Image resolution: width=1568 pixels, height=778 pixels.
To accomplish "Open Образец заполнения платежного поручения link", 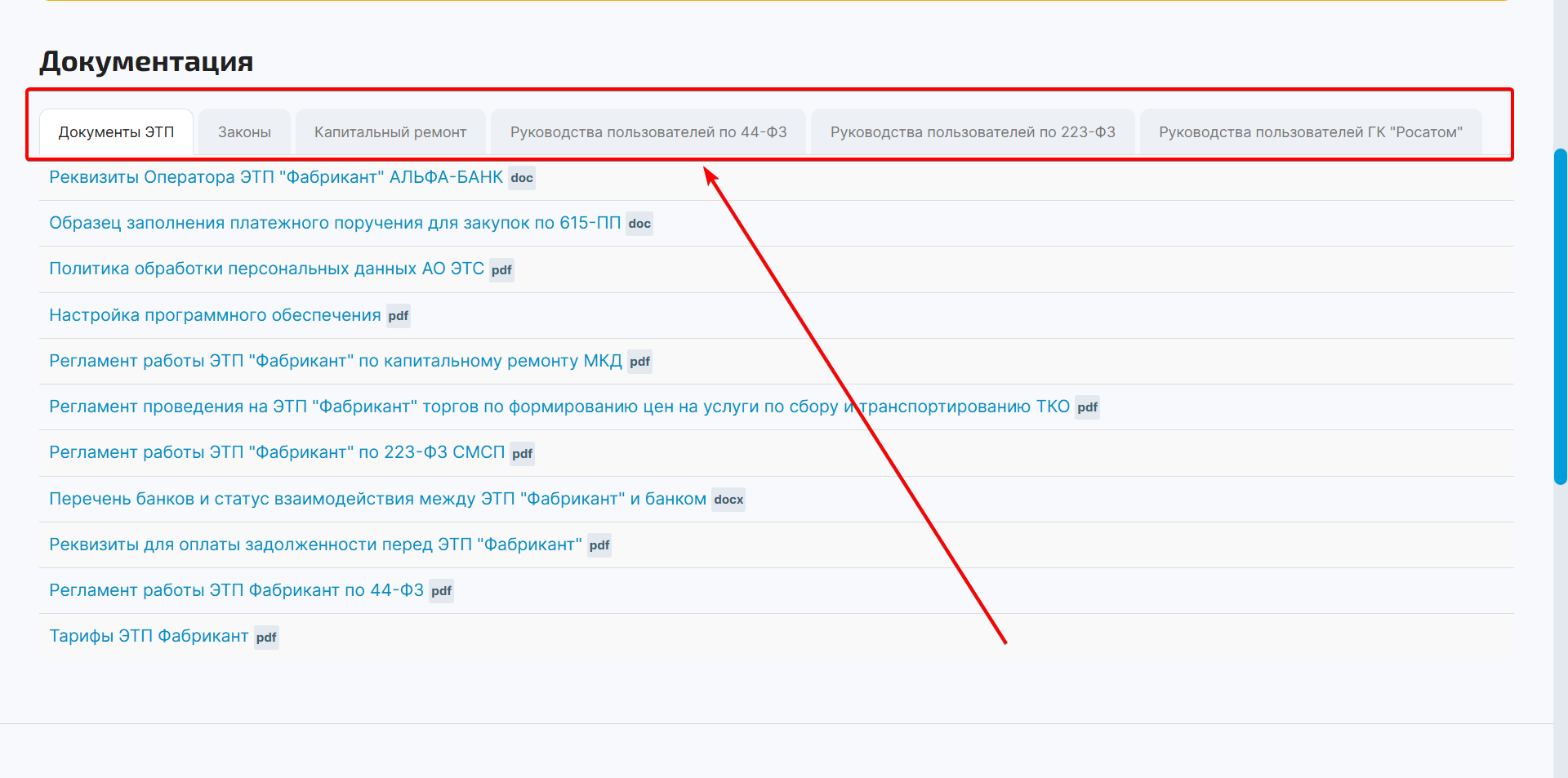I will click(x=335, y=223).
